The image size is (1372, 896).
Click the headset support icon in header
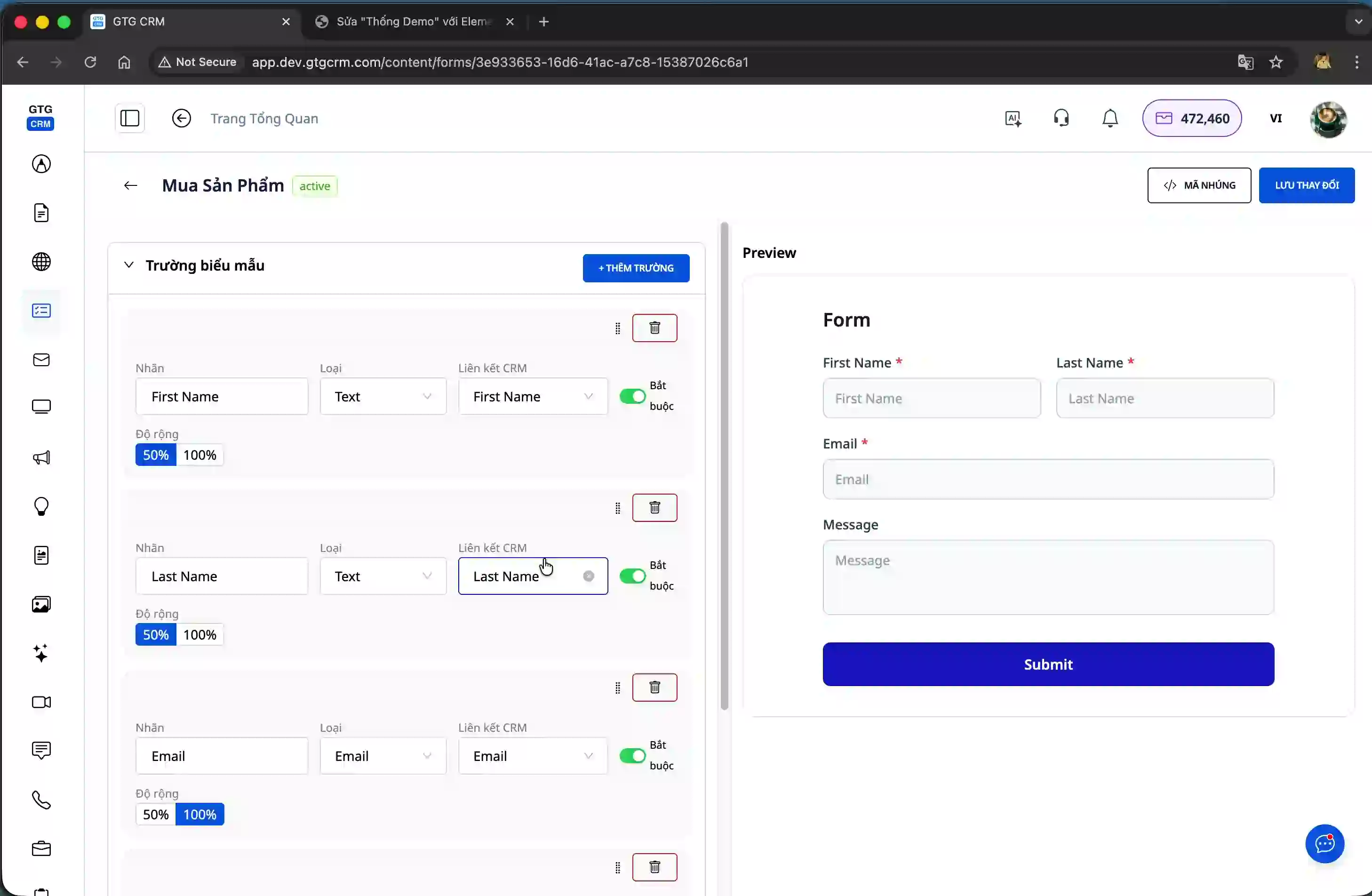point(1061,118)
